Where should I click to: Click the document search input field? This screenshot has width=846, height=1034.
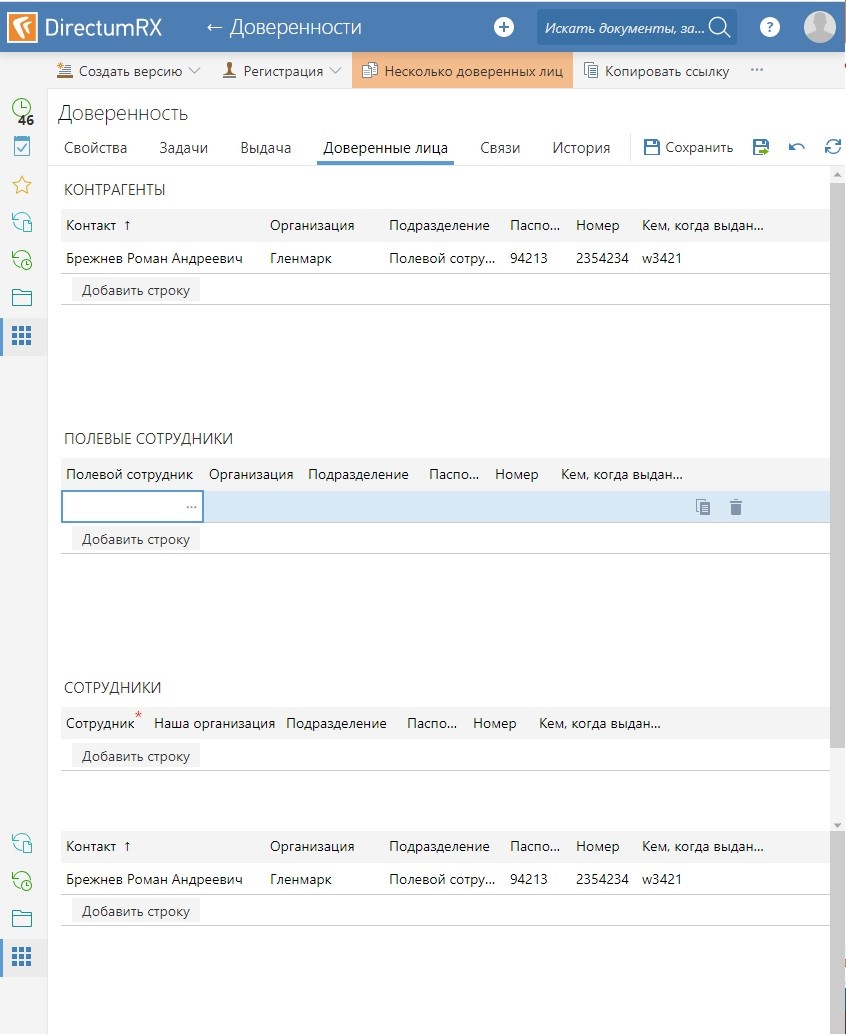pyautogui.click(x=624, y=28)
